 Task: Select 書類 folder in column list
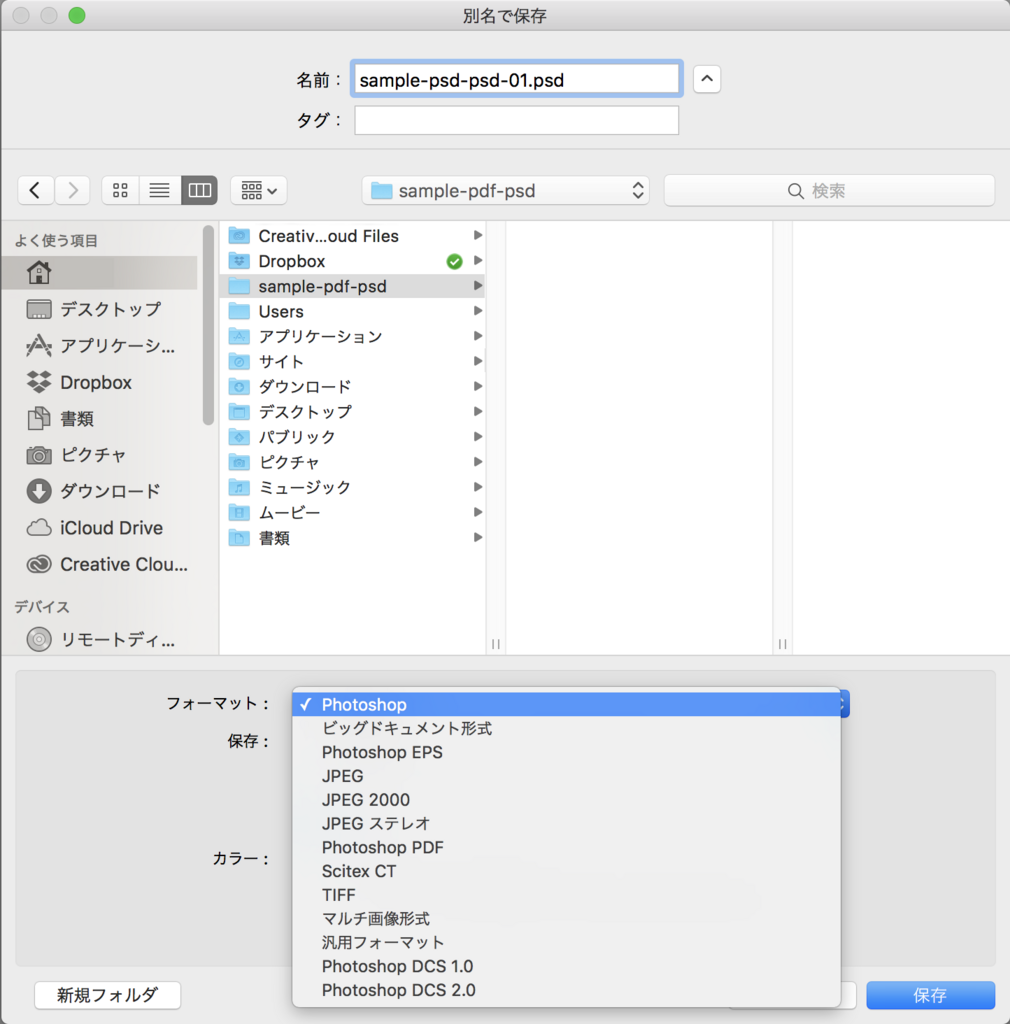point(353,538)
